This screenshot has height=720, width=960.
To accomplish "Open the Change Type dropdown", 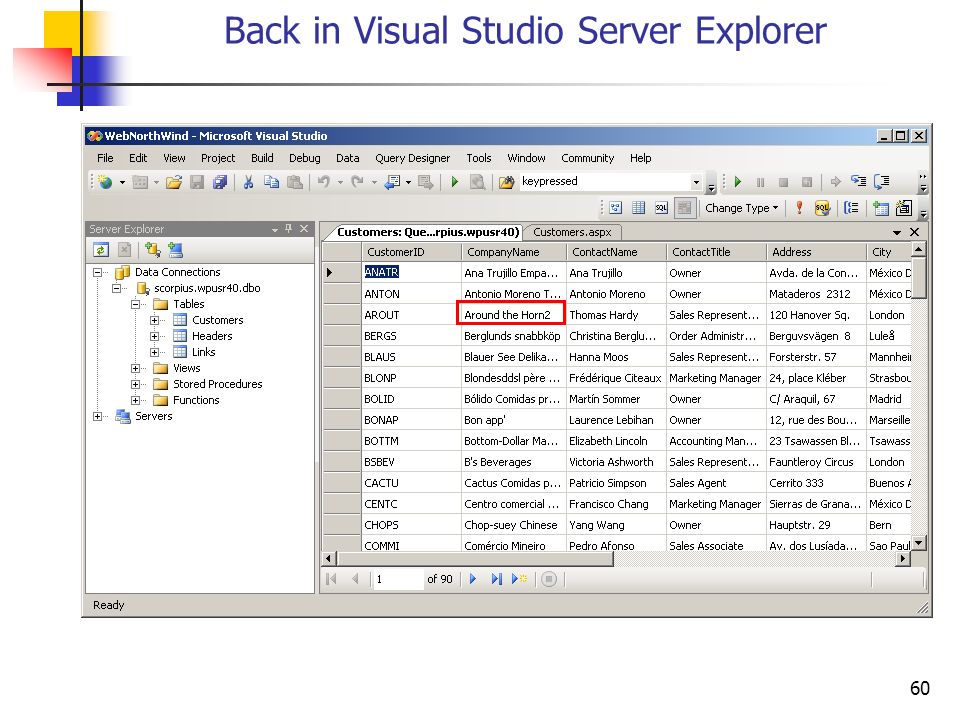I will (741, 208).
